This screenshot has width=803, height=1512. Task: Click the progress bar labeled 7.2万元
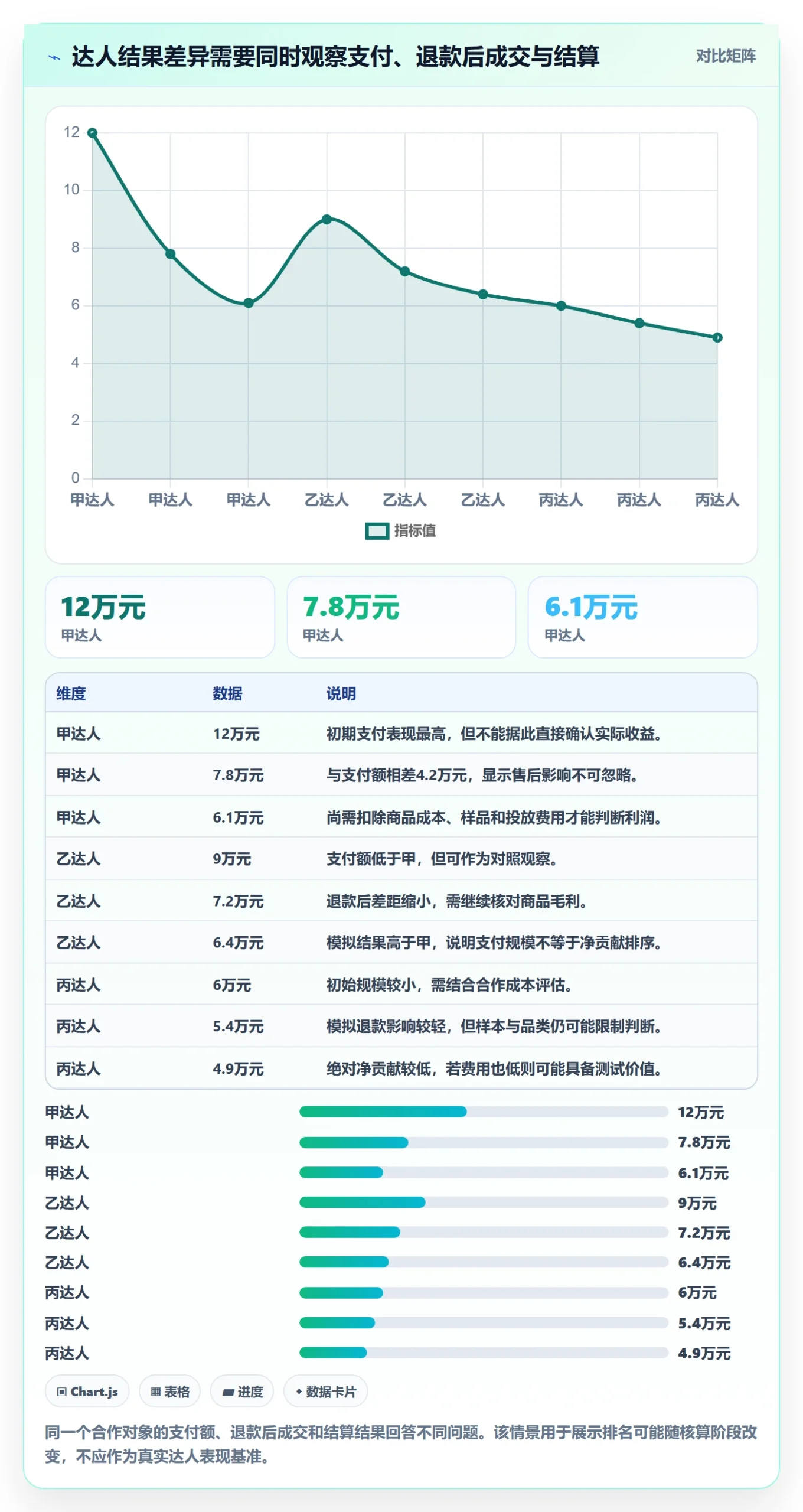[484, 1233]
